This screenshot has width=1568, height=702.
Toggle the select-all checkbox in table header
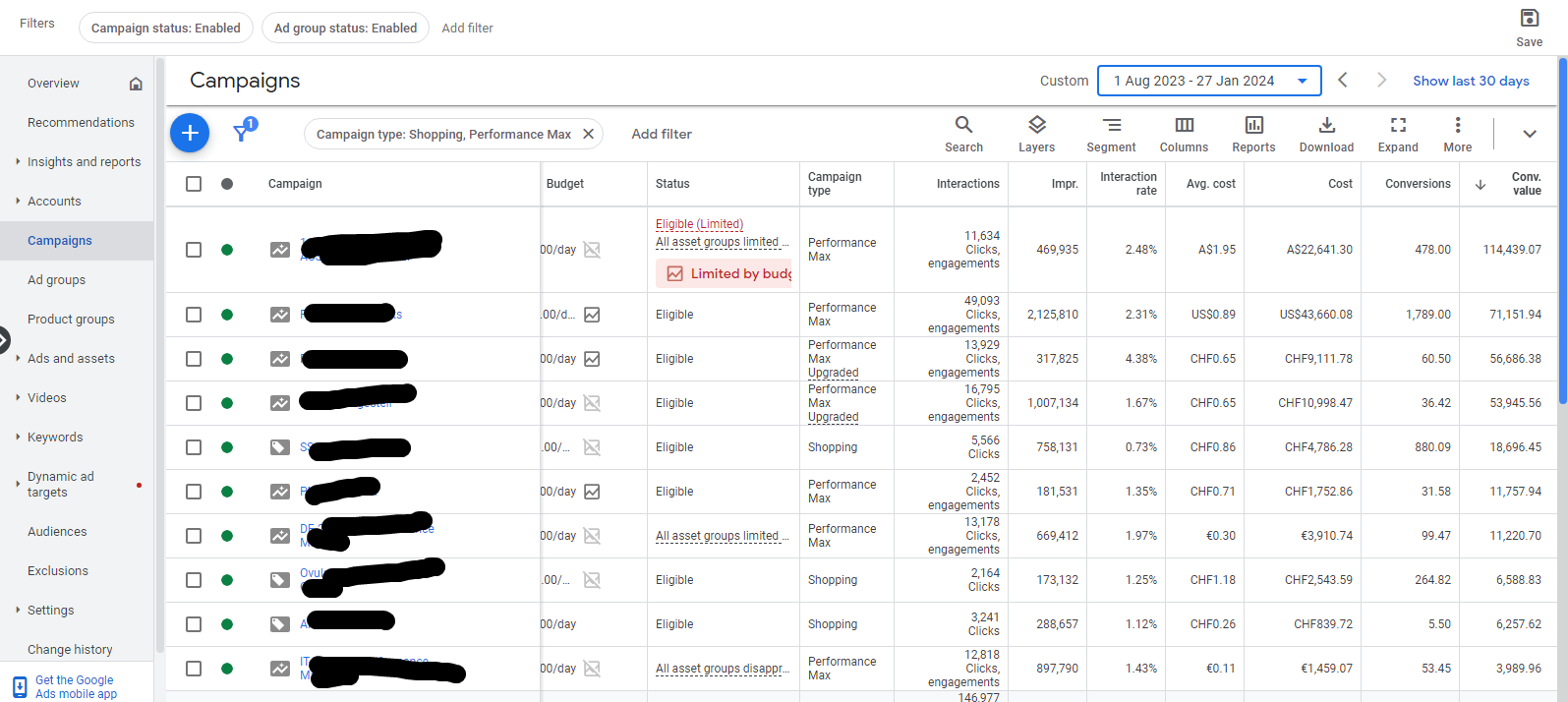(x=194, y=184)
